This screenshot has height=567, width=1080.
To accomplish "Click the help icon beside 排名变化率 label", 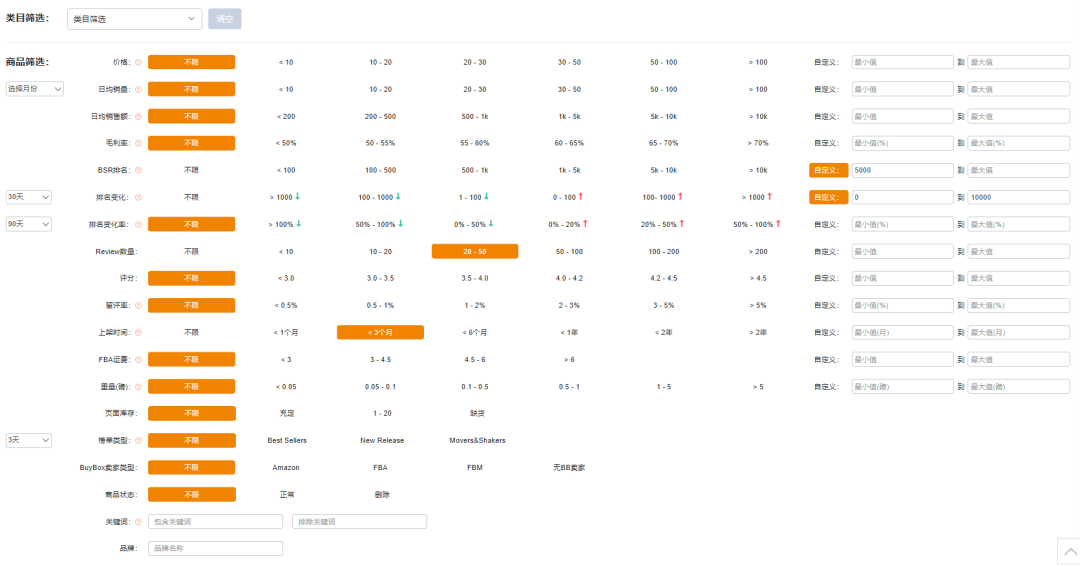I will pos(138,225).
